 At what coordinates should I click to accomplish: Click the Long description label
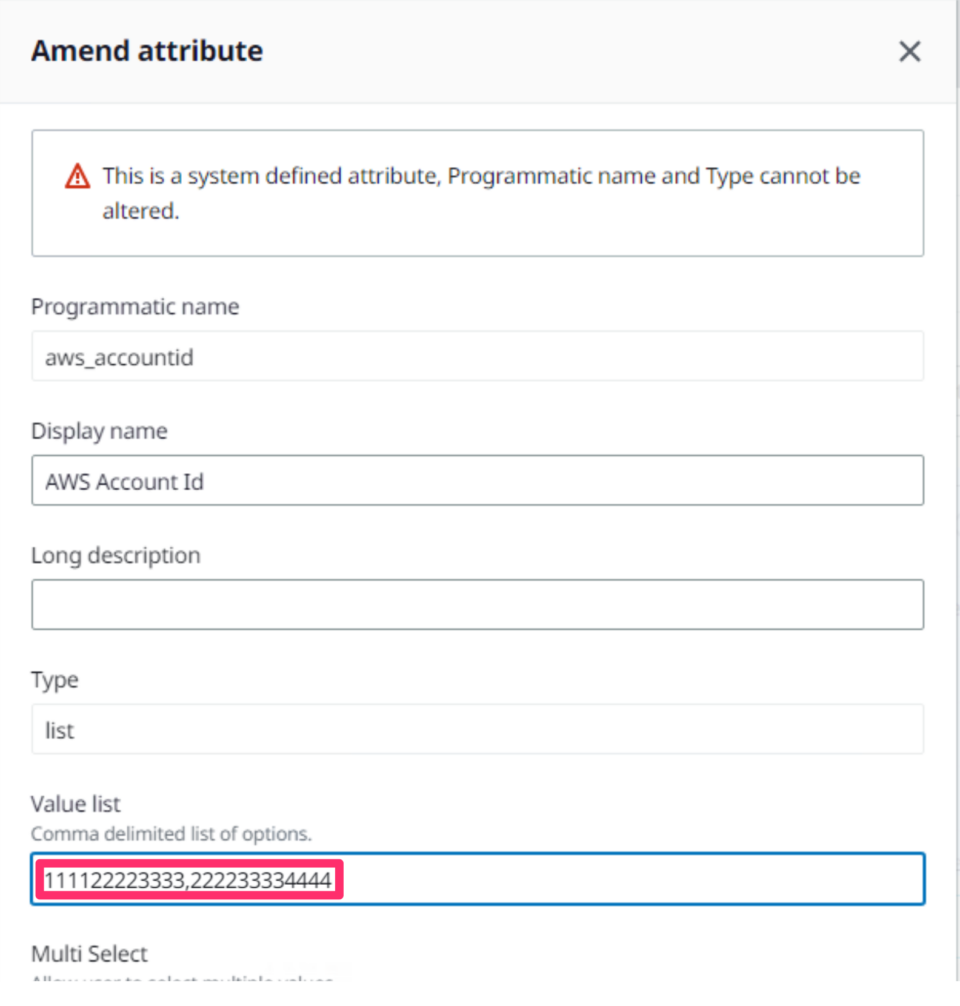tap(116, 554)
